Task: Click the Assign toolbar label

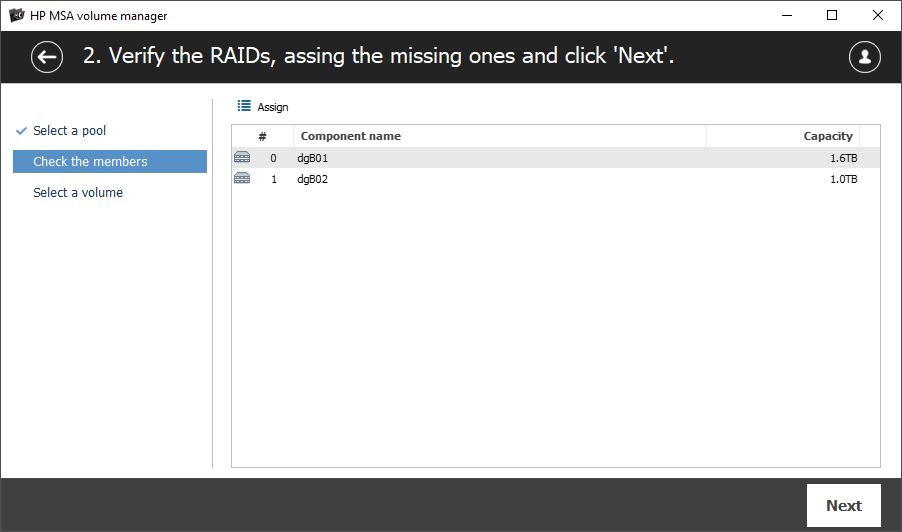Action: pos(273,107)
